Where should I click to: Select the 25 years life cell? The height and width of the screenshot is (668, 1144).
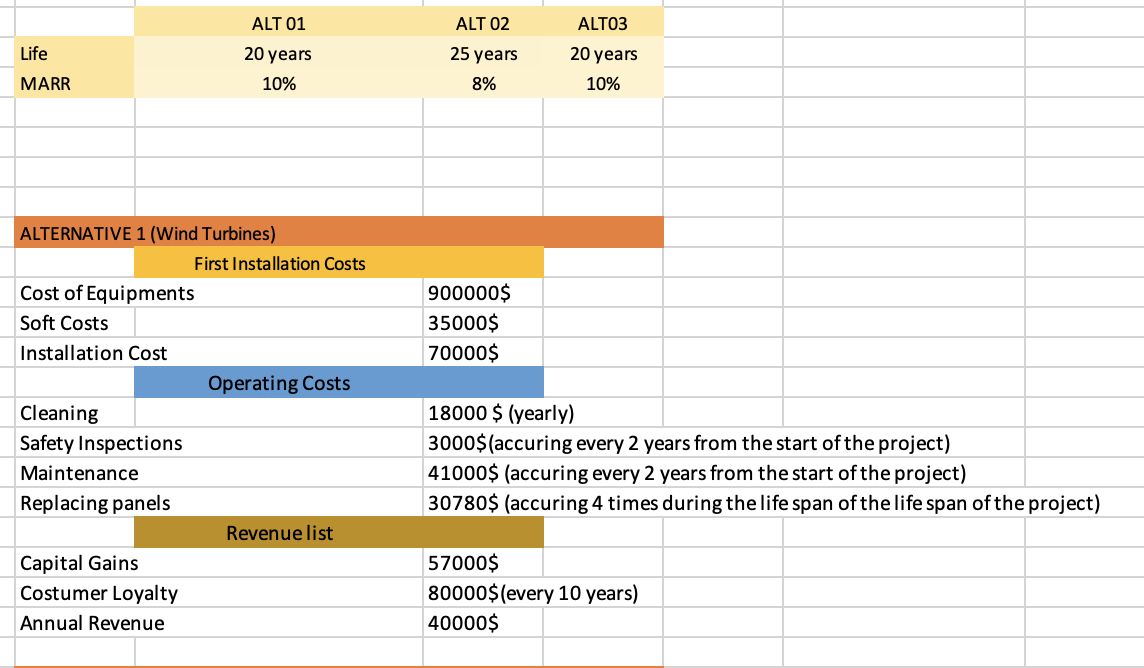[x=483, y=53]
